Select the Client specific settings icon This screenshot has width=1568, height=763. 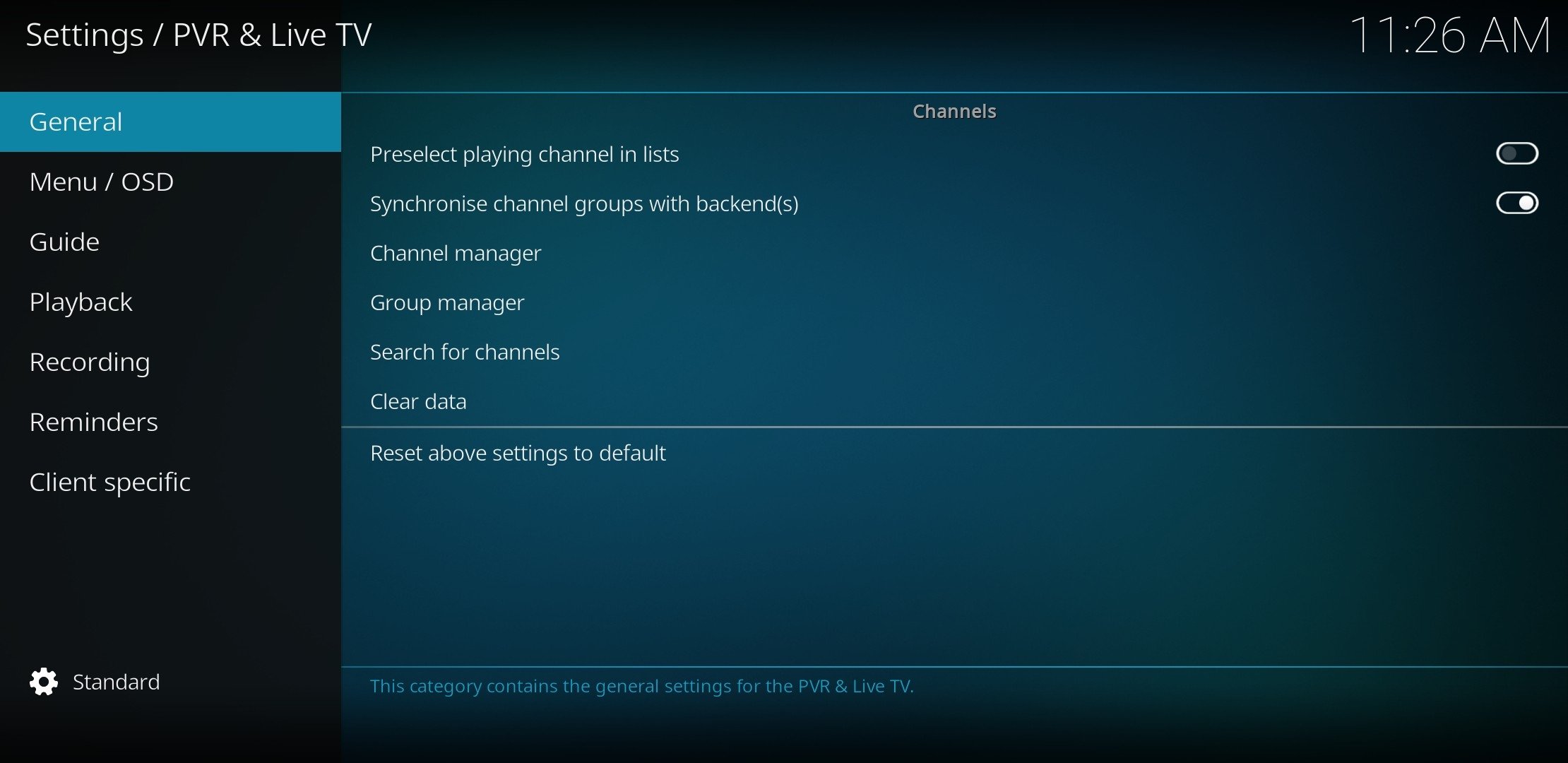[x=109, y=481]
